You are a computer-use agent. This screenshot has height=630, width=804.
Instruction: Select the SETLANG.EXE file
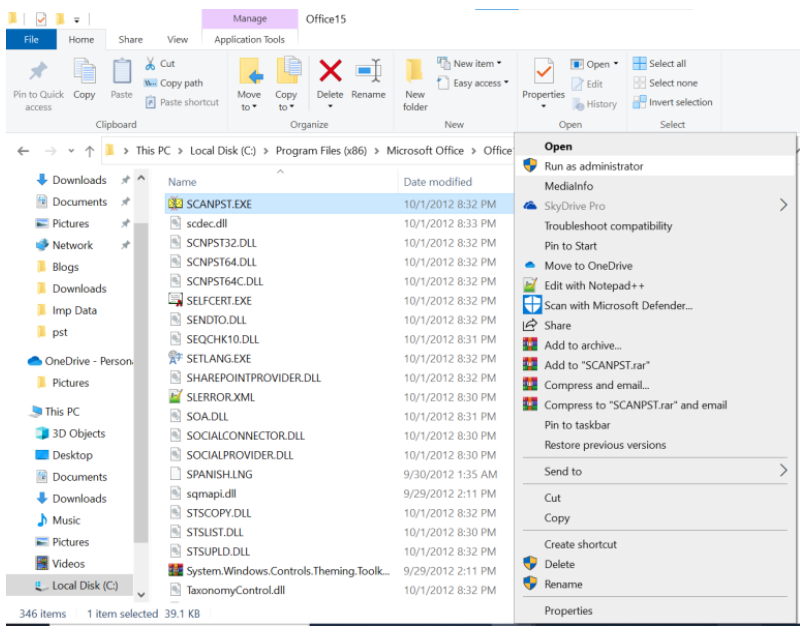click(218, 359)
